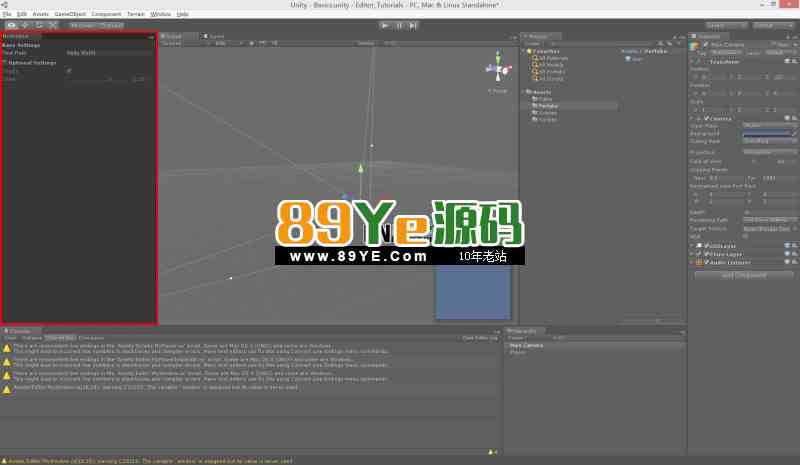Toggle the Camera component enabled checkbox
800x465 pixels.
pos(707,118)
